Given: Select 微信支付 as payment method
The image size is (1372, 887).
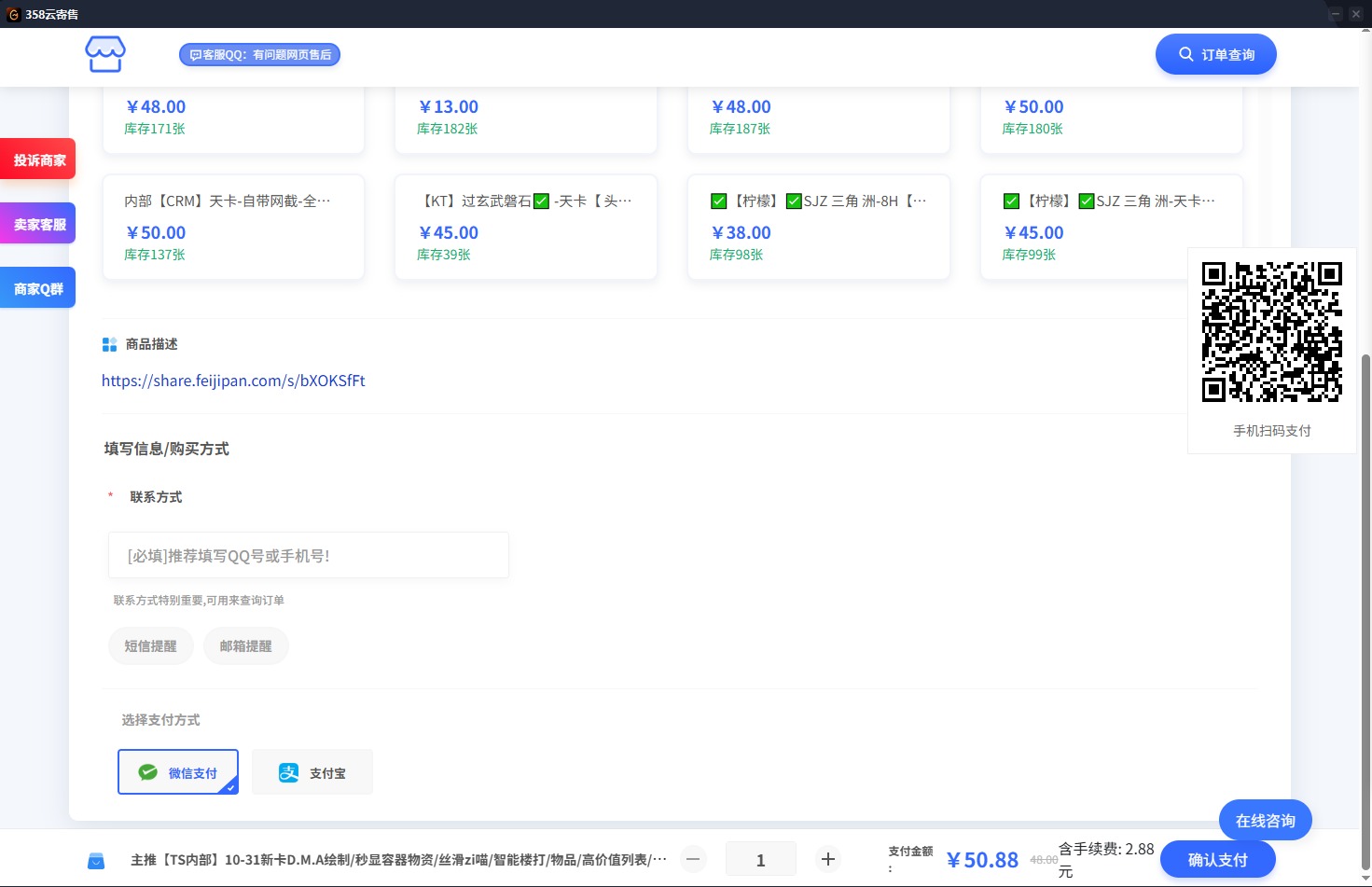Looking at the screenshot, I should (x=178, y=772).
